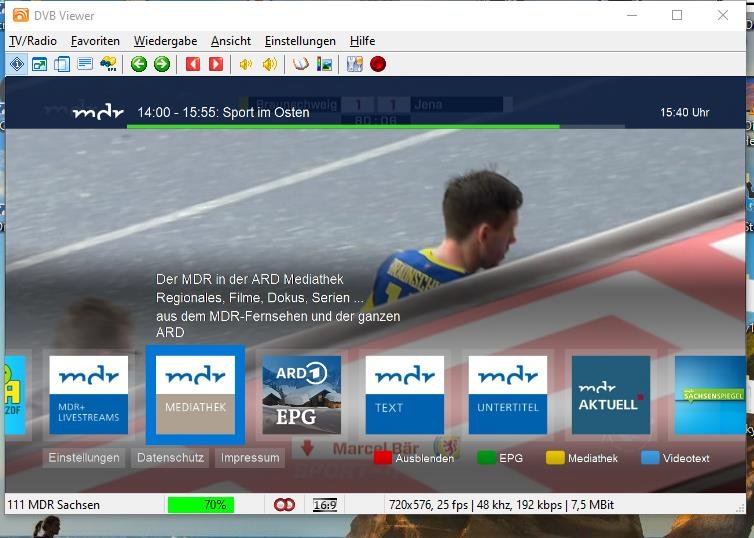Click the blue Videotext color button

[x=676, y=458]
